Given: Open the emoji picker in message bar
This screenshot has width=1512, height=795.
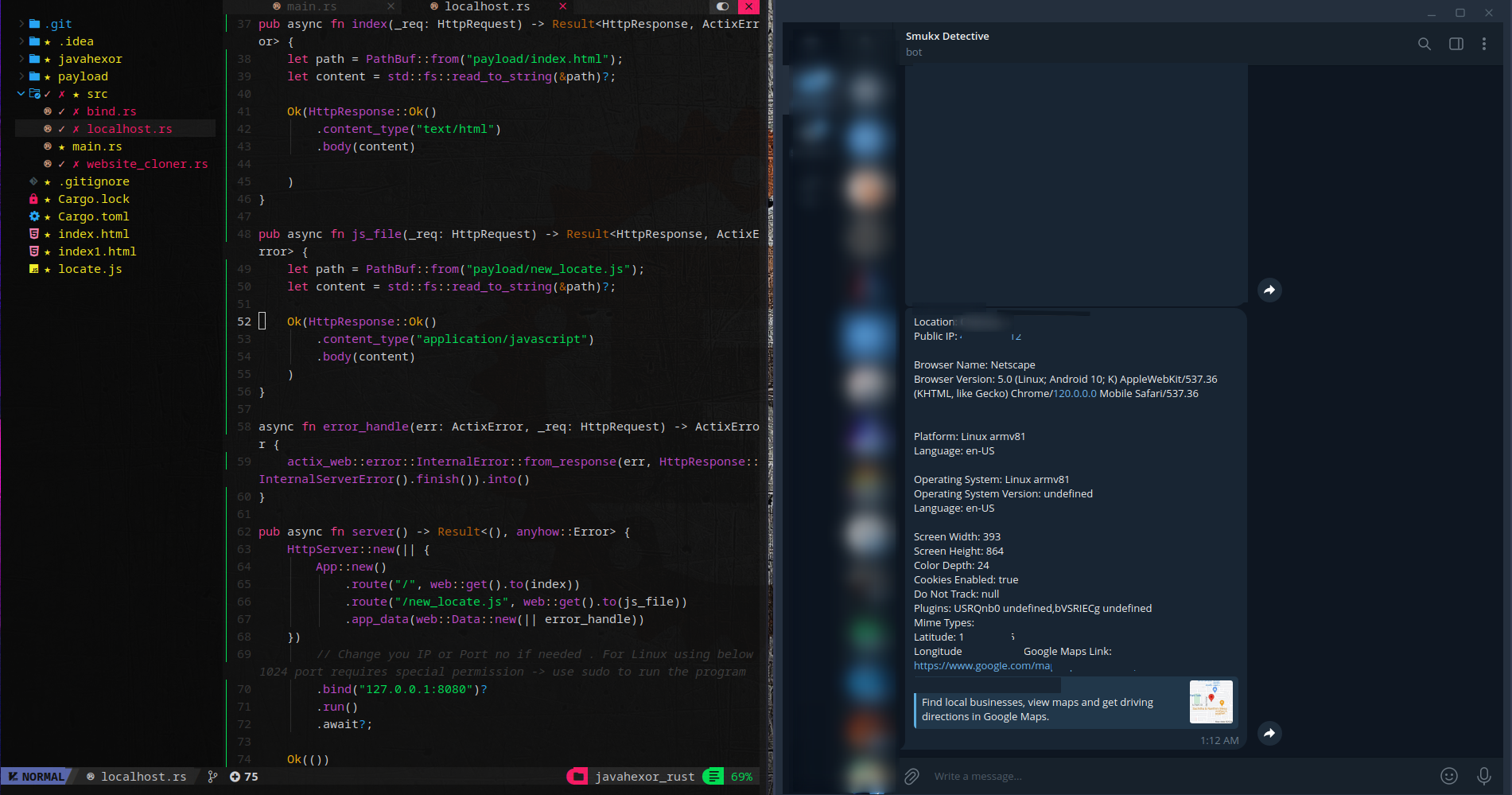Looking at the screenshot, I should [1448, 776].
